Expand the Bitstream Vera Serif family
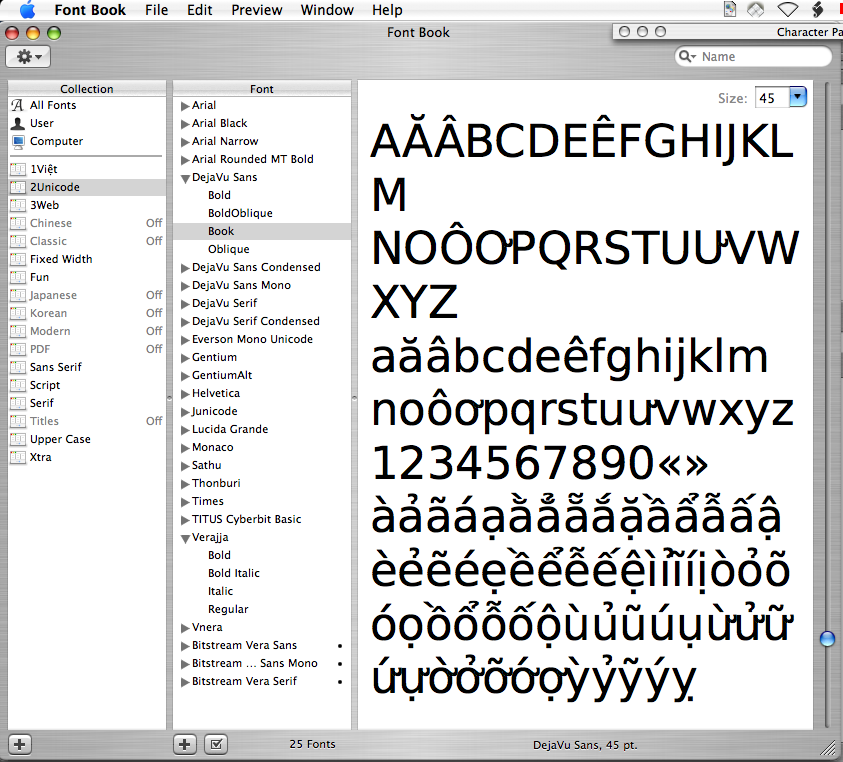 coord(185,682)
